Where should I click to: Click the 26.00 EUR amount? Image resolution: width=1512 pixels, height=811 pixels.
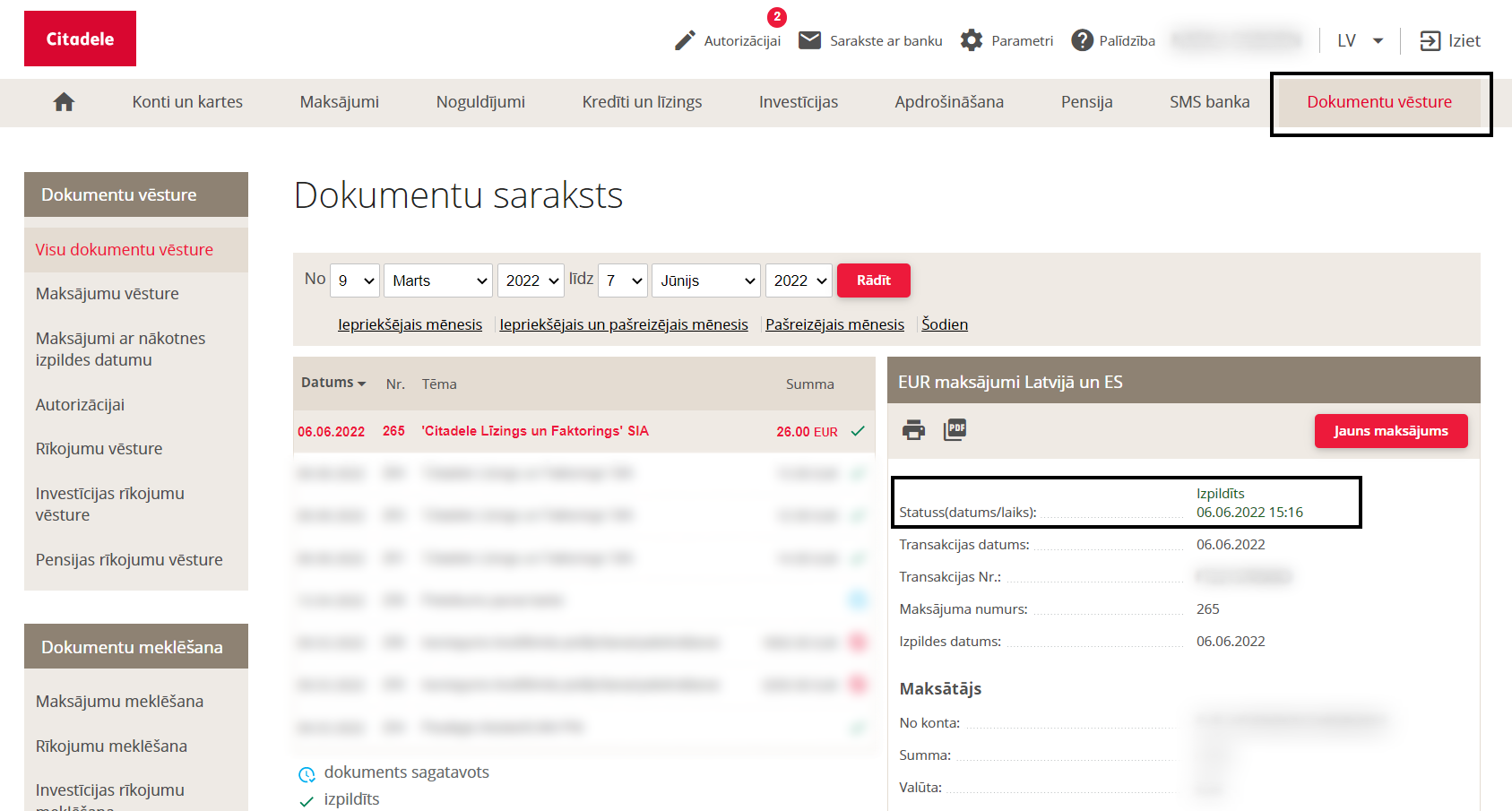(807, 432)
